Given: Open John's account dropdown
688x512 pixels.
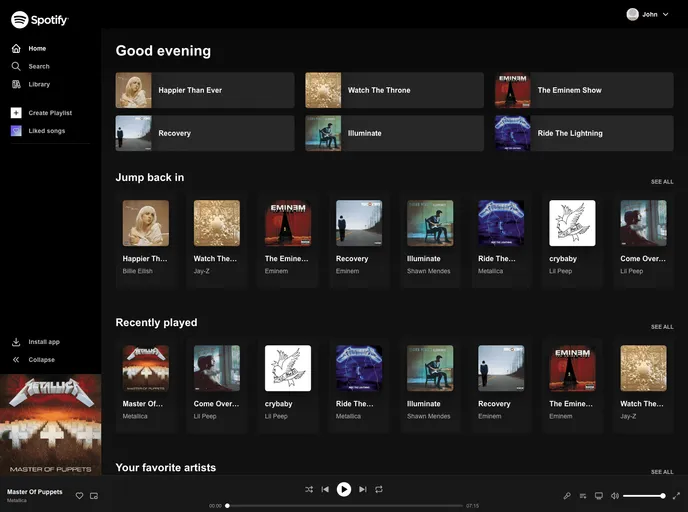Looking at the screenshot, I should point(648,14).
